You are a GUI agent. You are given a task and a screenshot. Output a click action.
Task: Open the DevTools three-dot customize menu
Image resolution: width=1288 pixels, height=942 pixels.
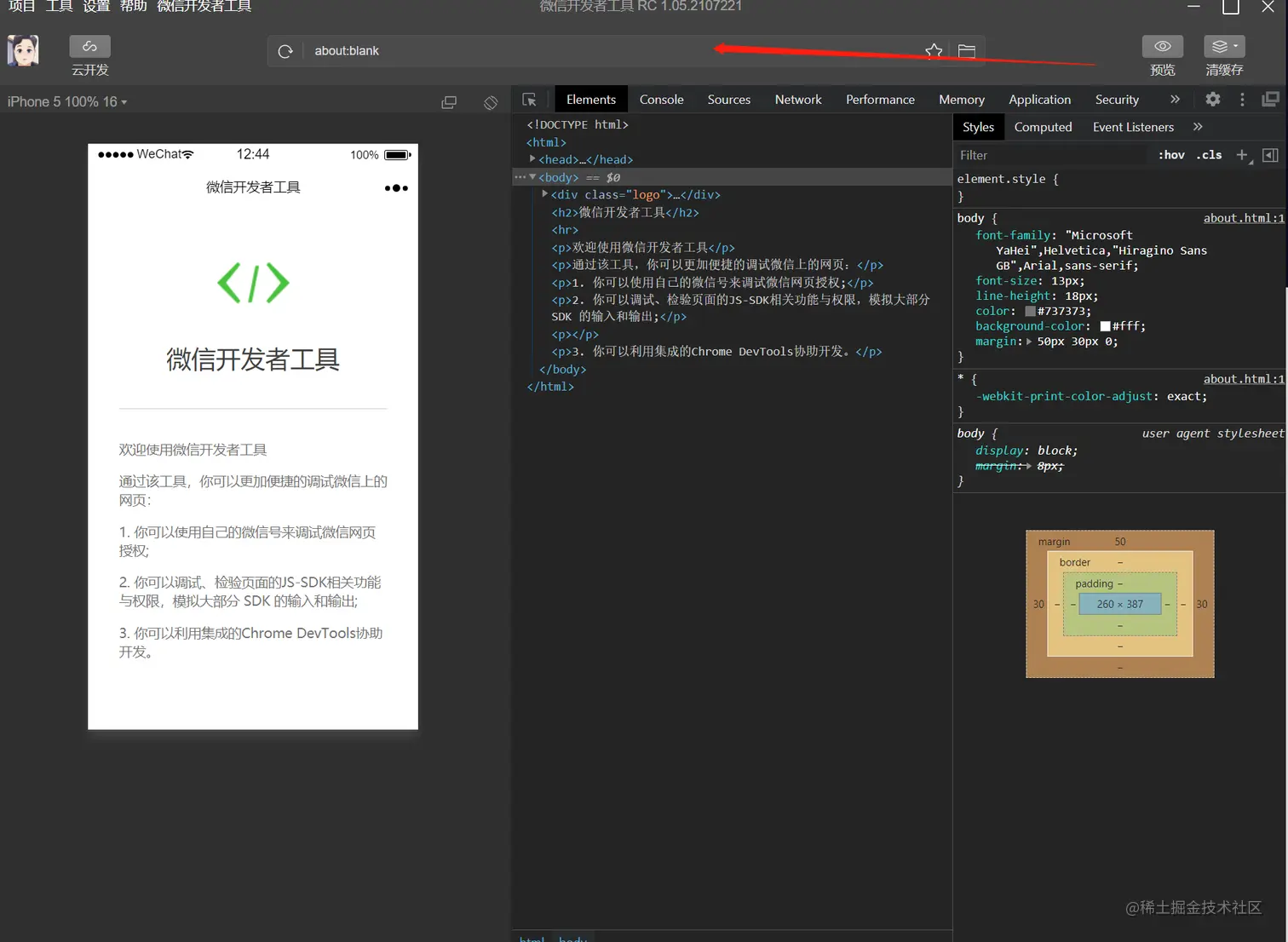[x=1242, y=100]
